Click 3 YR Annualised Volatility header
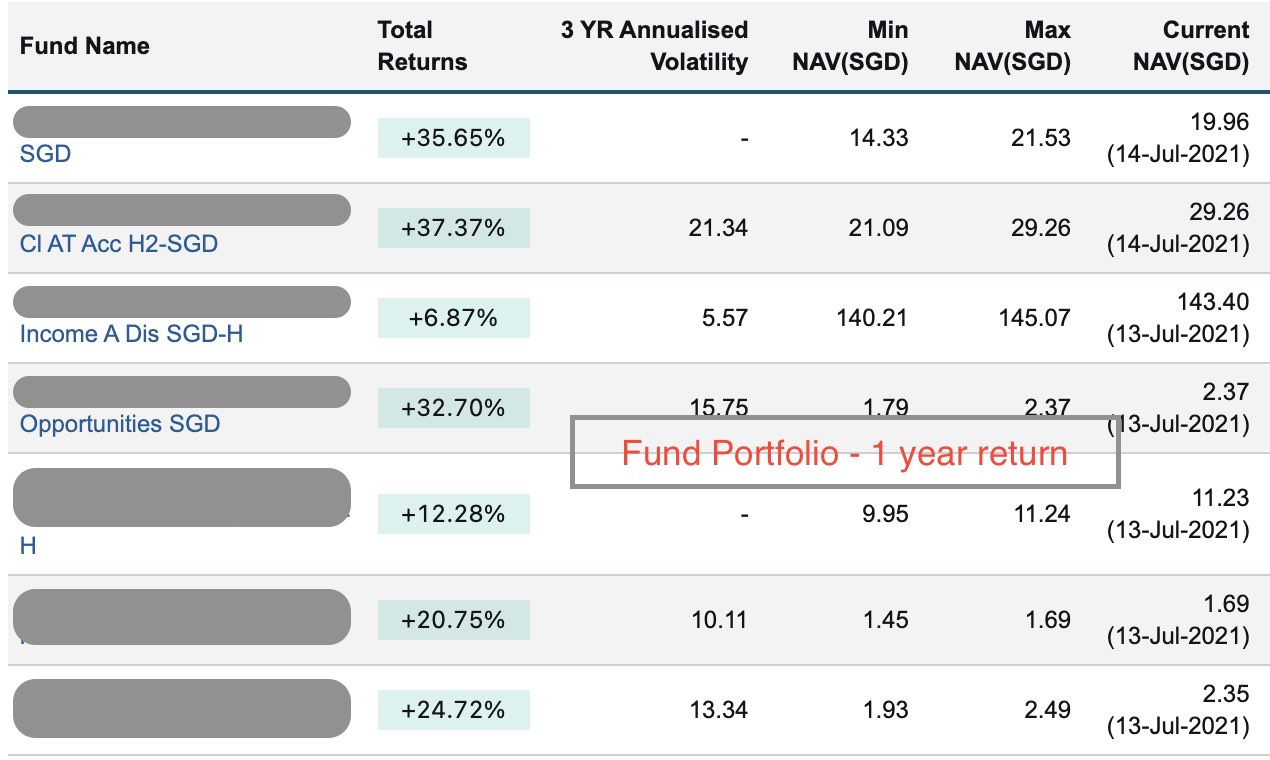 (x=654, y=46)
